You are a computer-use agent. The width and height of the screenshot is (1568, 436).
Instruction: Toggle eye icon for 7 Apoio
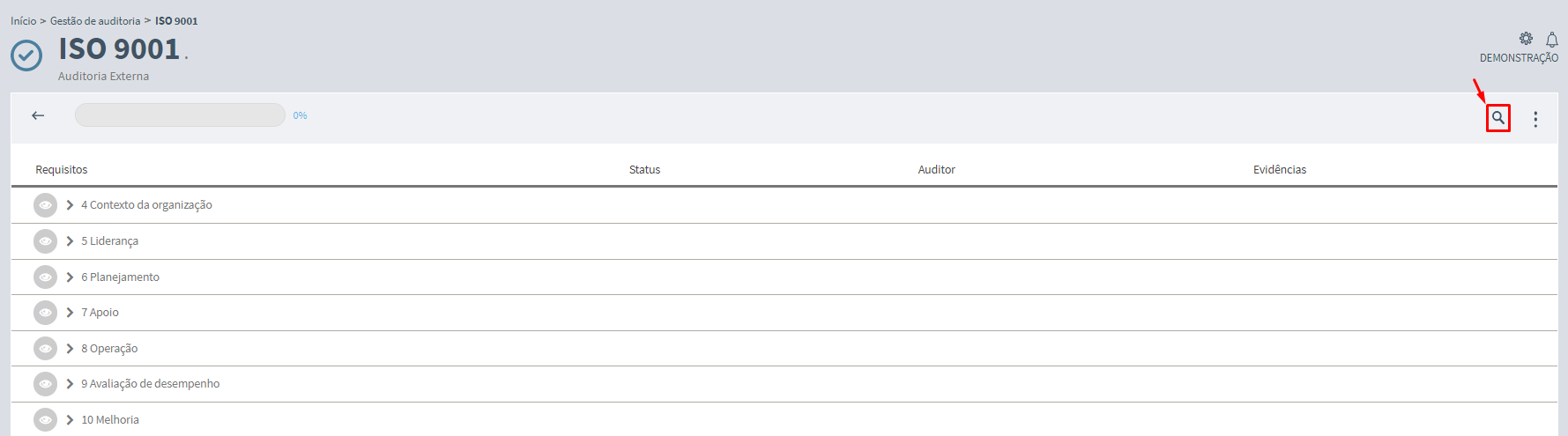pos(45,313)
